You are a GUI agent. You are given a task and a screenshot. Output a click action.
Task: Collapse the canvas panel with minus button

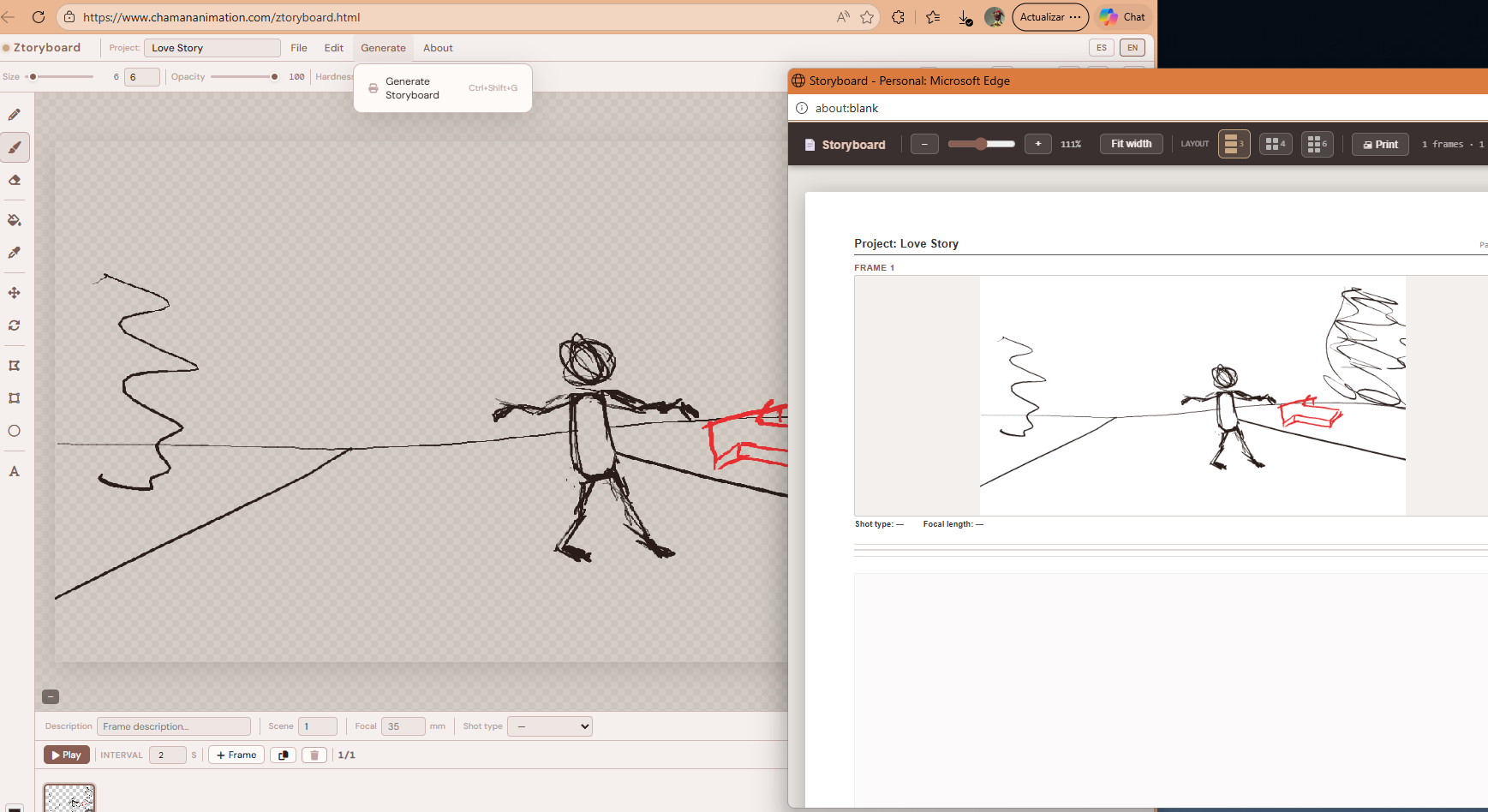point(51,697)
